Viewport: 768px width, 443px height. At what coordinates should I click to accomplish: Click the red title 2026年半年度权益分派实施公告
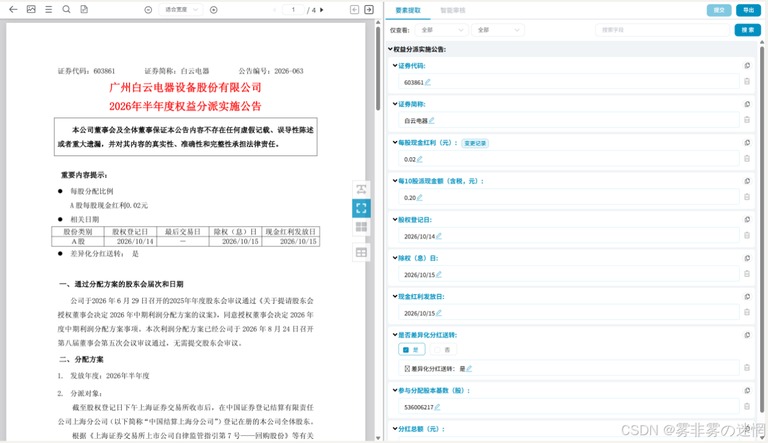(x=185, y=106)
